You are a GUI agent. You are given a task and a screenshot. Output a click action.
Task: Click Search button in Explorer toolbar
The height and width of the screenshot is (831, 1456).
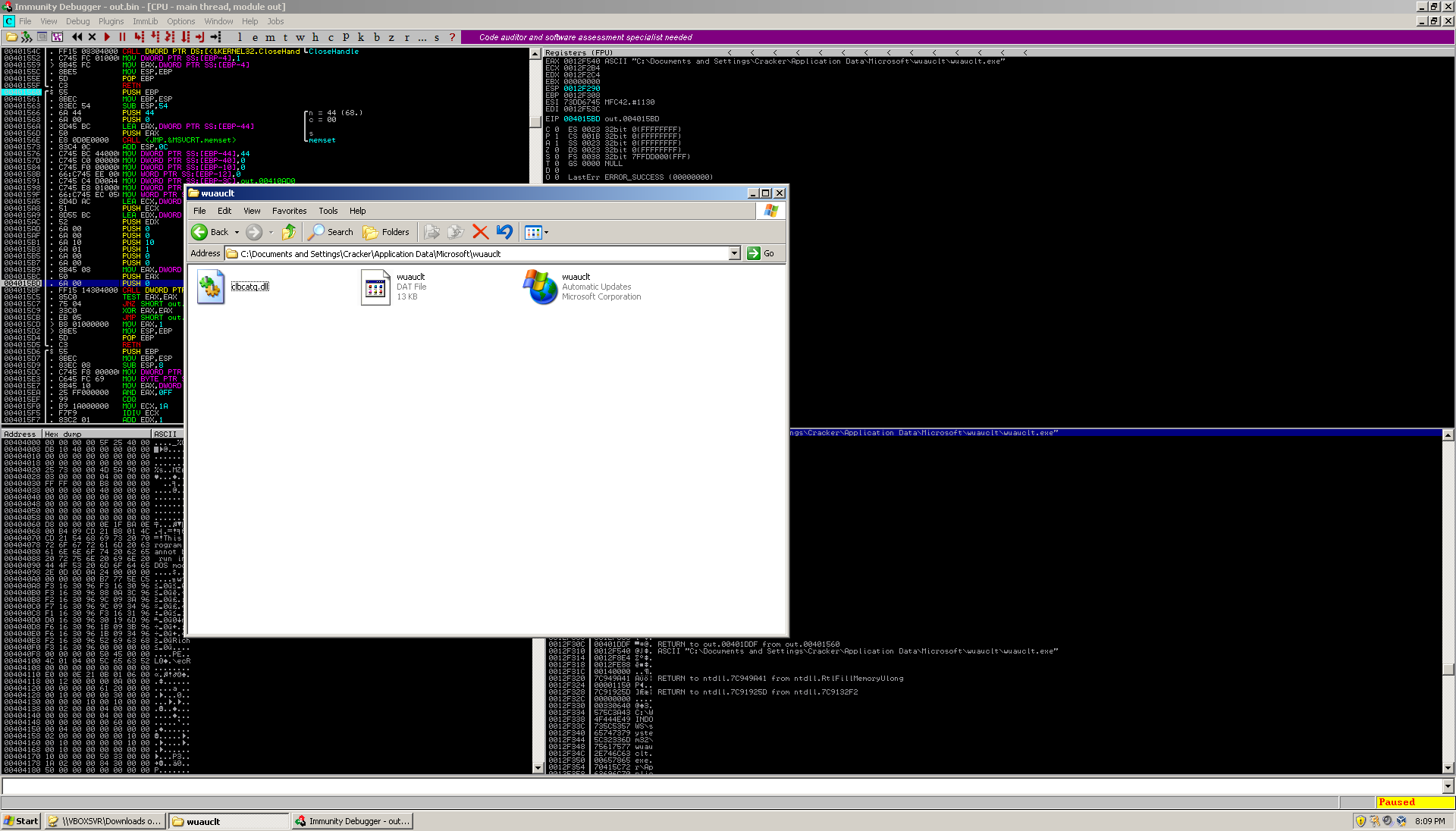click(331, 232)
